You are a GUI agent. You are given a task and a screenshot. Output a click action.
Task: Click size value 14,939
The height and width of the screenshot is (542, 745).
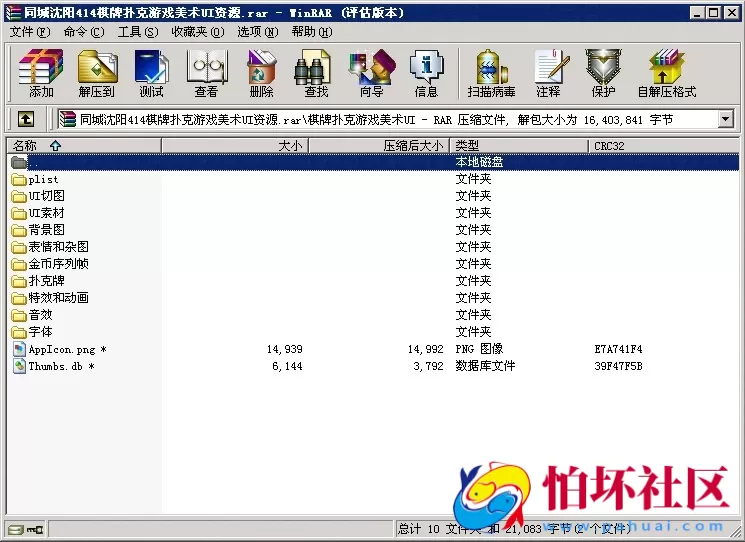(x=284, y=349)
